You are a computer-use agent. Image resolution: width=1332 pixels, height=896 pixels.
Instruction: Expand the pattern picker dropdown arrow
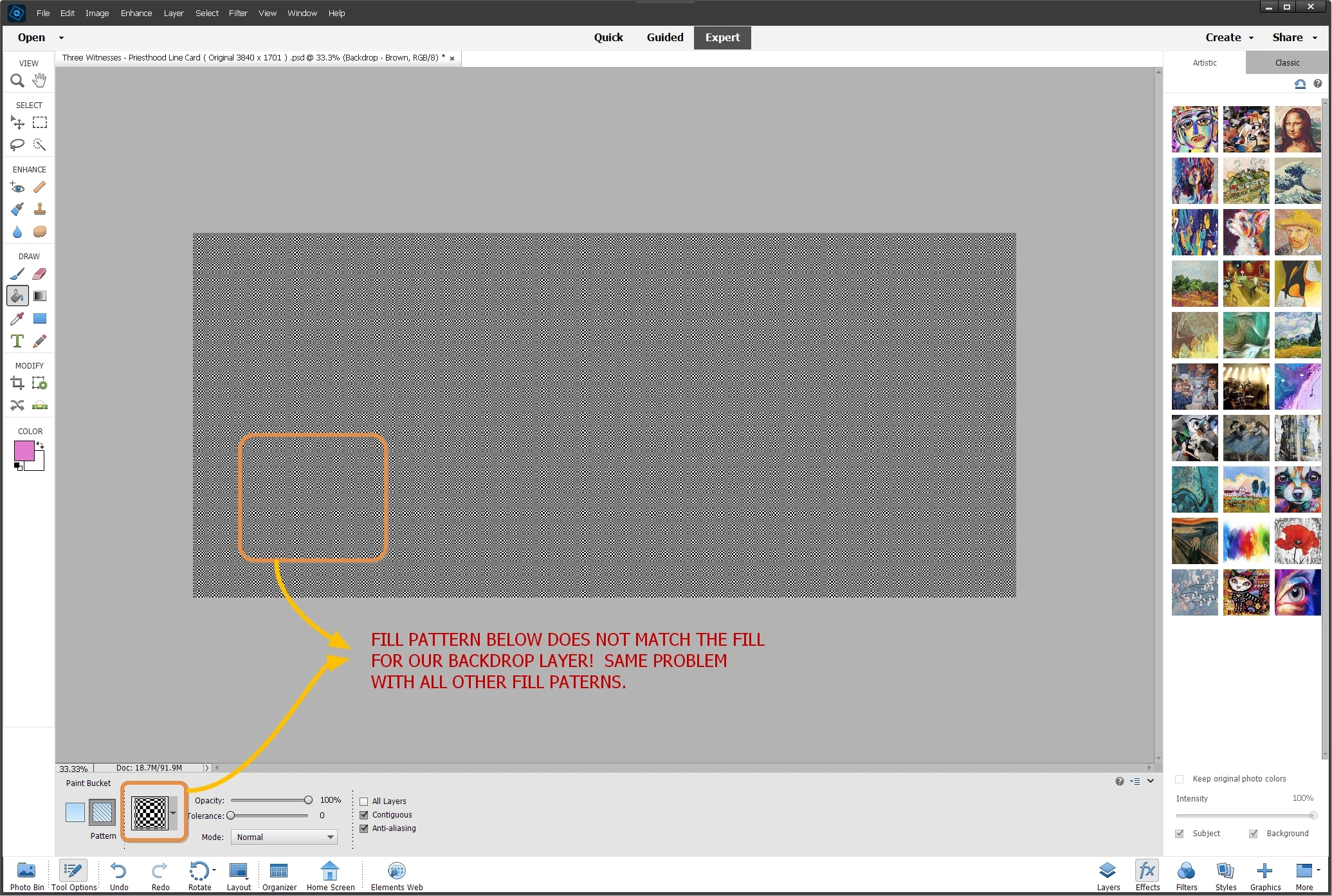pos(173,813)
